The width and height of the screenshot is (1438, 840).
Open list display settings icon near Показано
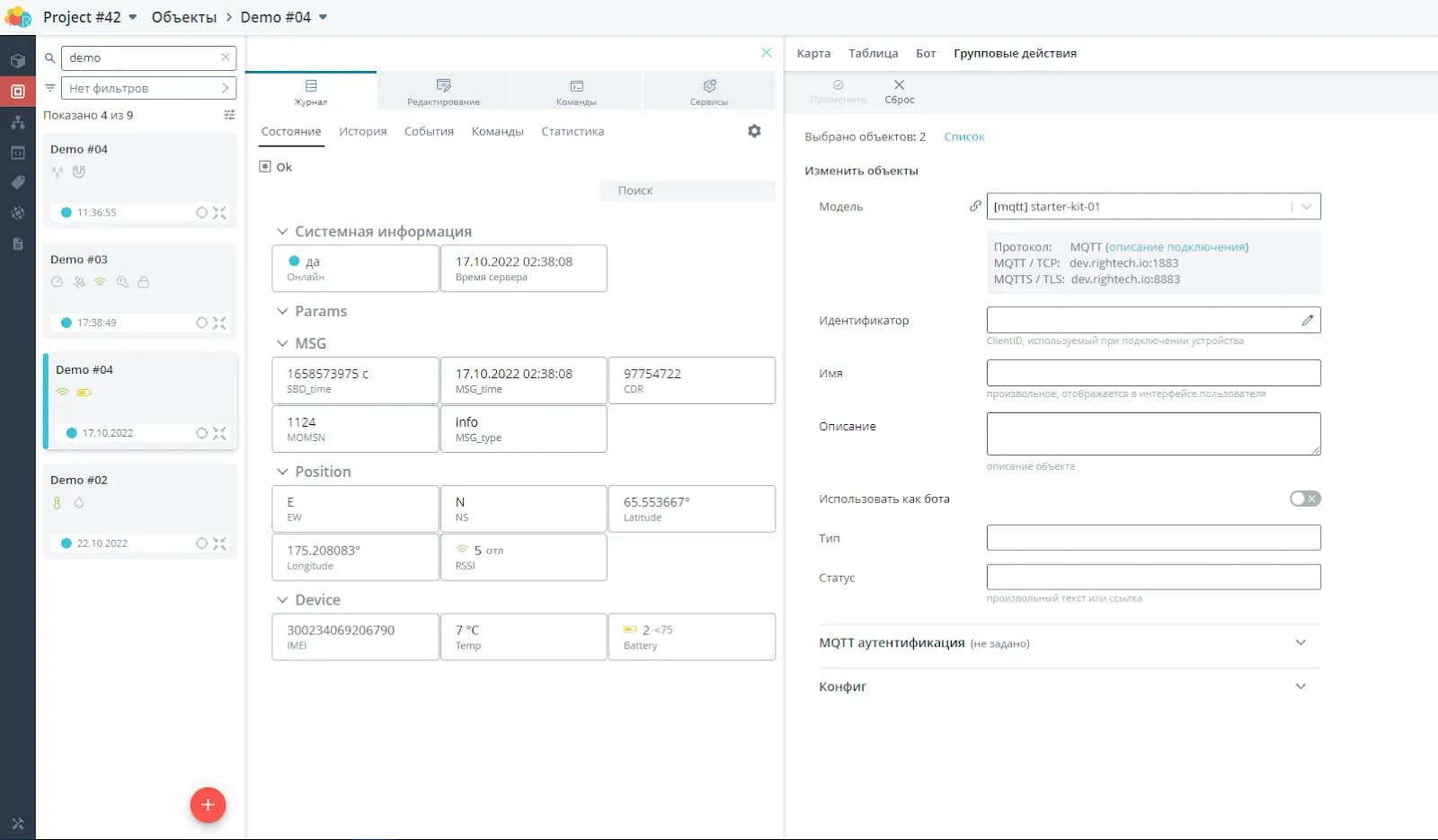pyautogui.click(x=229, y=115)
